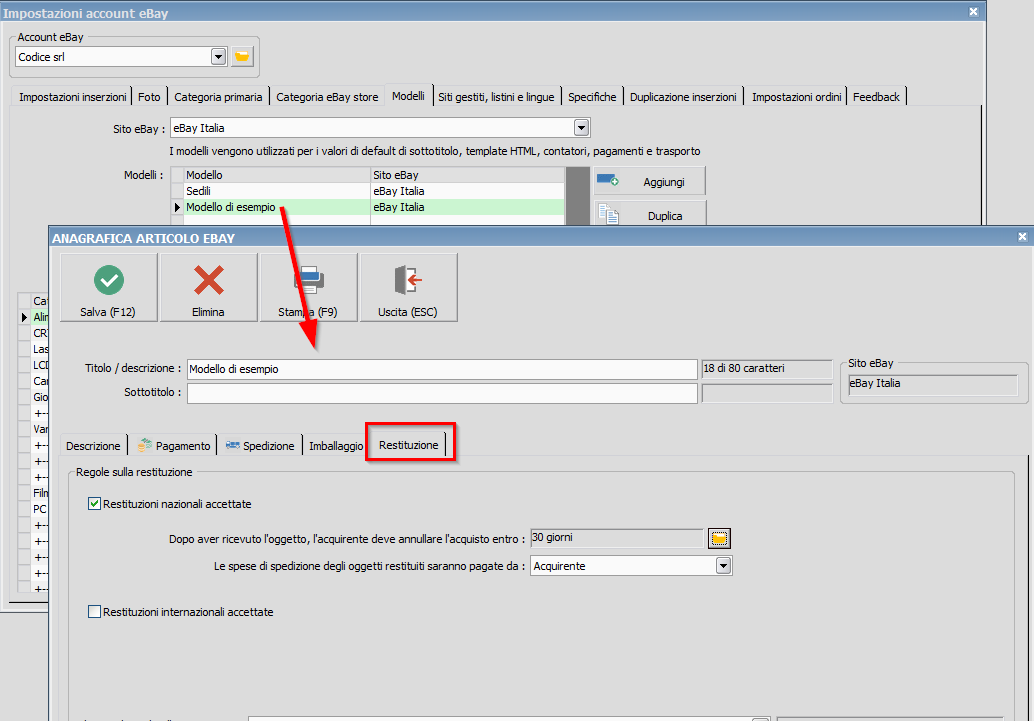Click Sito eBay column header in table
Screen dimensions: 1034x721
[x=468, y=175]
